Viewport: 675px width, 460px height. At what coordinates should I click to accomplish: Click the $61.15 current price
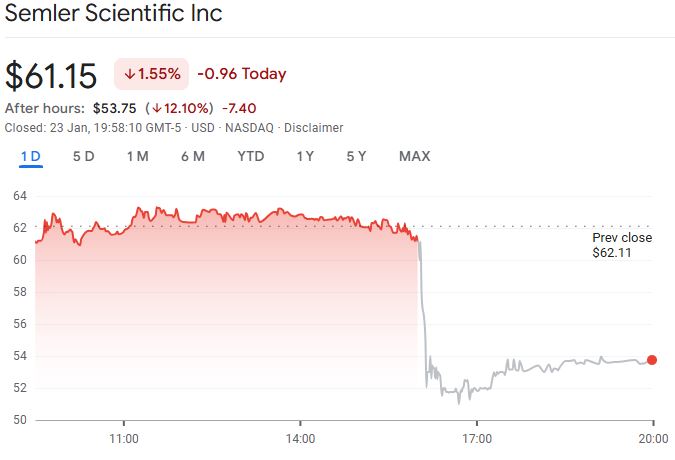[51, 75]
